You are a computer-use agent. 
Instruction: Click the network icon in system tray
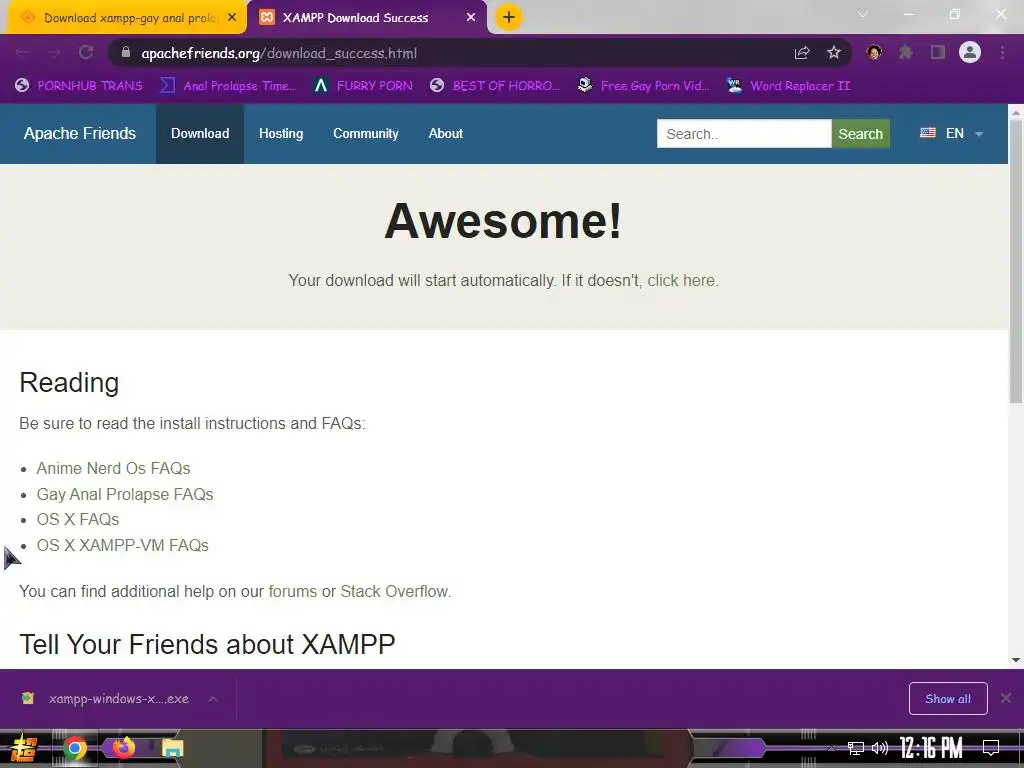[x=855, y=748]
